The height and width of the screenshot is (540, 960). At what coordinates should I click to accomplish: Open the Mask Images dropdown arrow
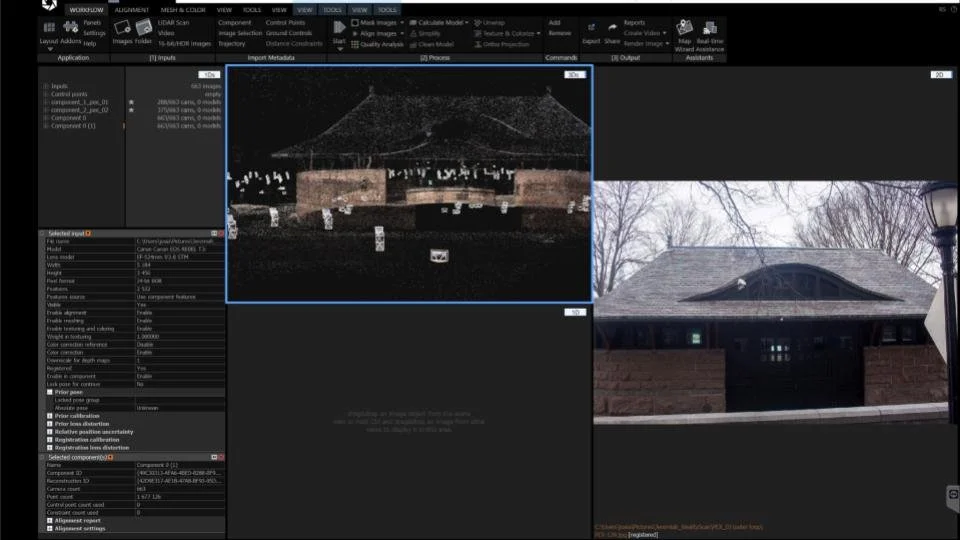(x=402, y=23)
